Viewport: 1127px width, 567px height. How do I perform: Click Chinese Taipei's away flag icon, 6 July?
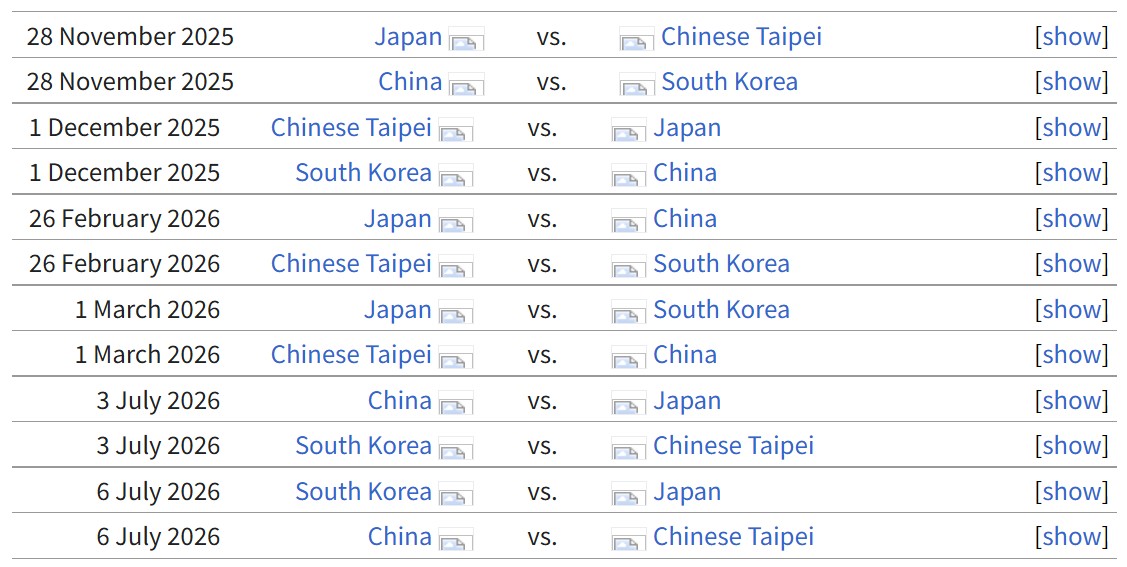pos(628,541)
